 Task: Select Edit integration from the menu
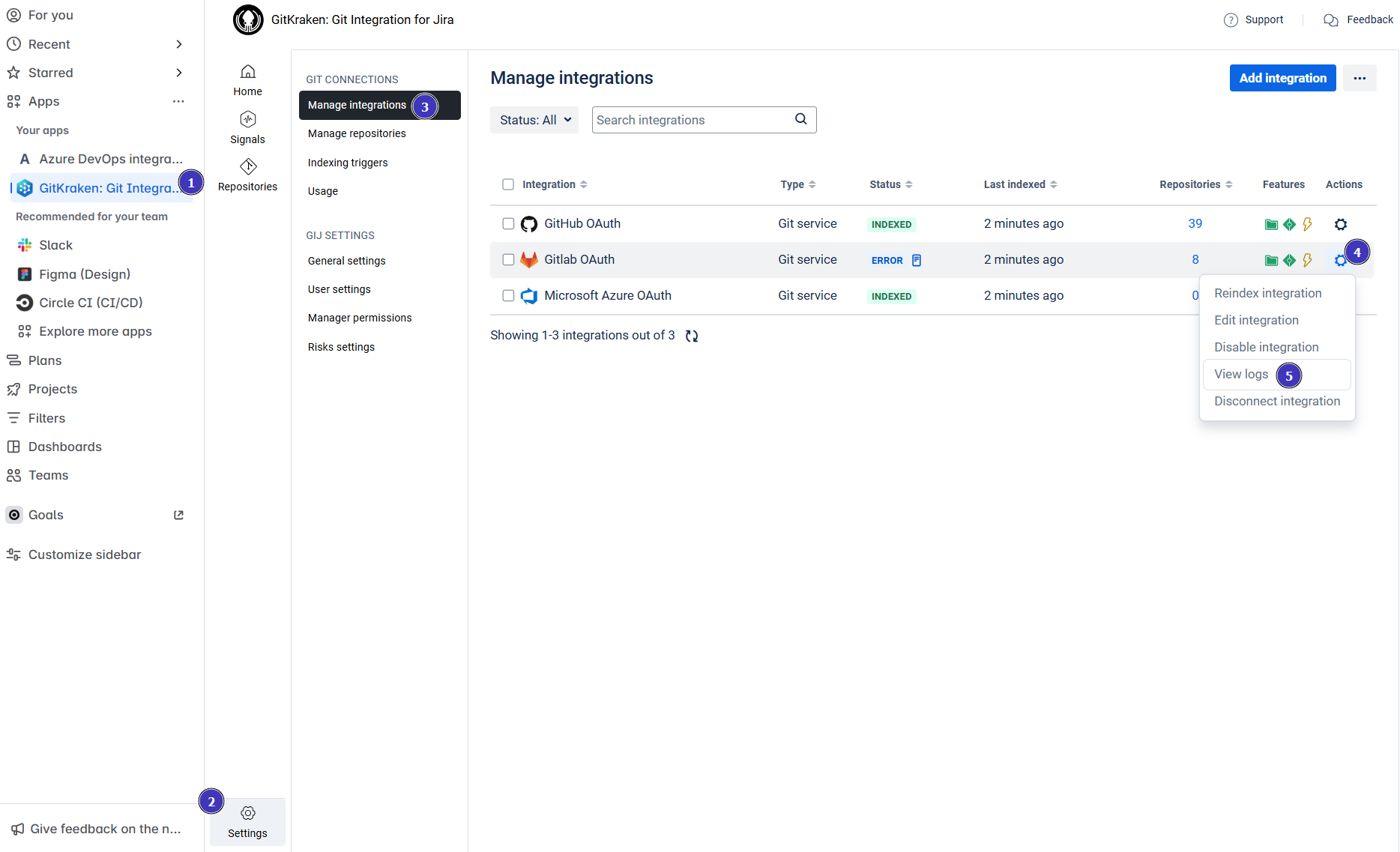click(1256, 320)
